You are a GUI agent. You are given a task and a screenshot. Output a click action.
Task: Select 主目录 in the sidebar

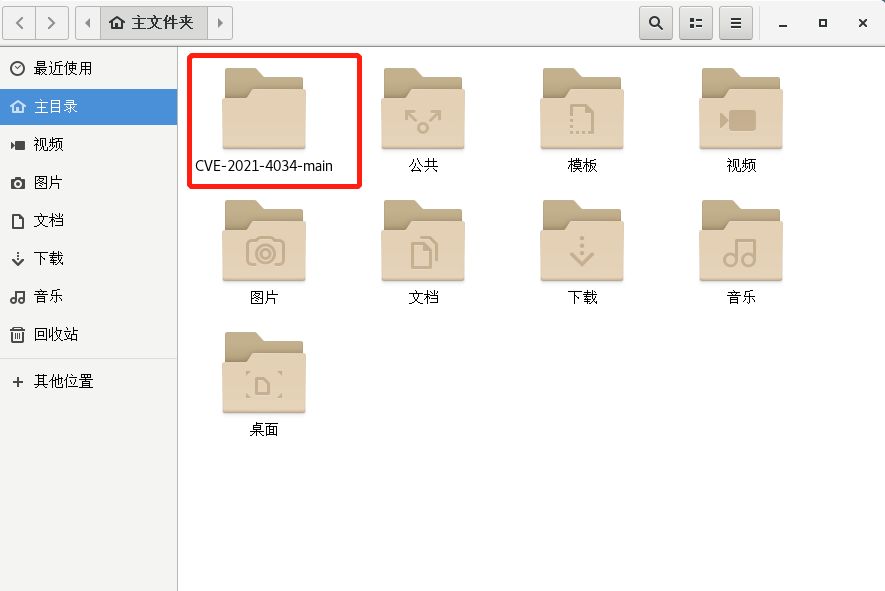(x=89, y=107)
